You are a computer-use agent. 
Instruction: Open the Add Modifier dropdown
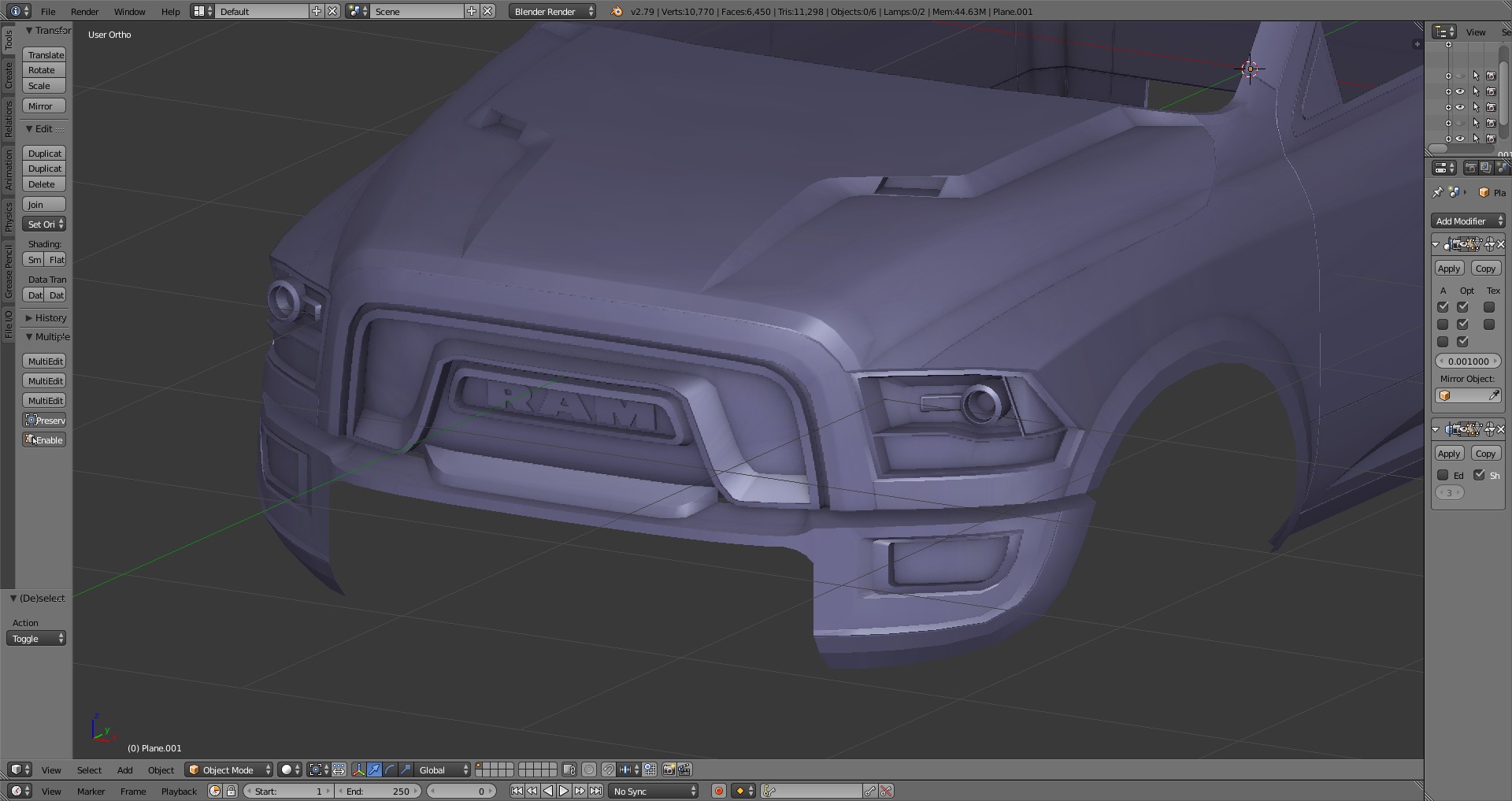click(x=1468, y=221)
